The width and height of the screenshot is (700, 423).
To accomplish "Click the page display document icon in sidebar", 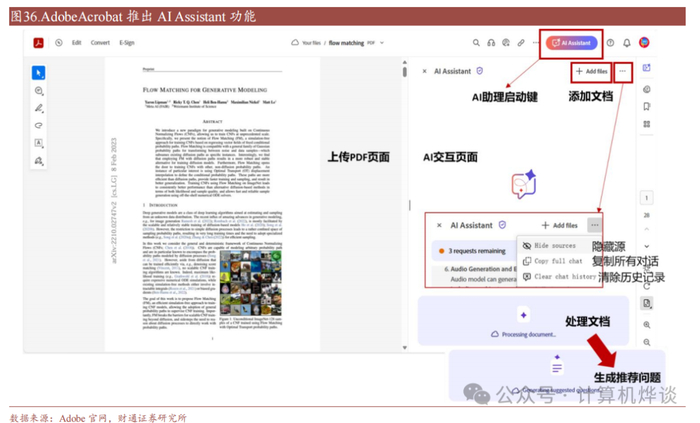I will pos(646,303).
